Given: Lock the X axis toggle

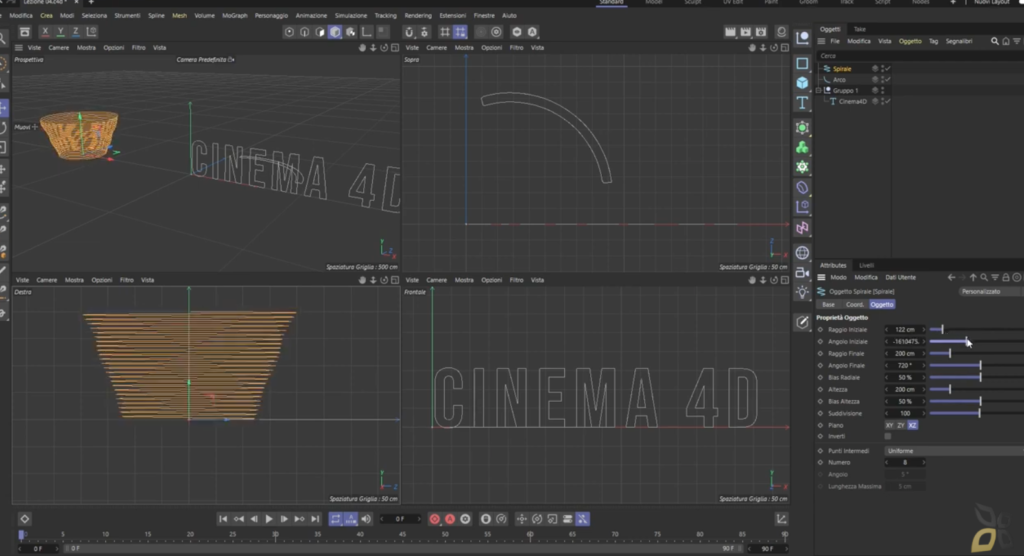Looking at the screenshot, I should tap(45, 31).
